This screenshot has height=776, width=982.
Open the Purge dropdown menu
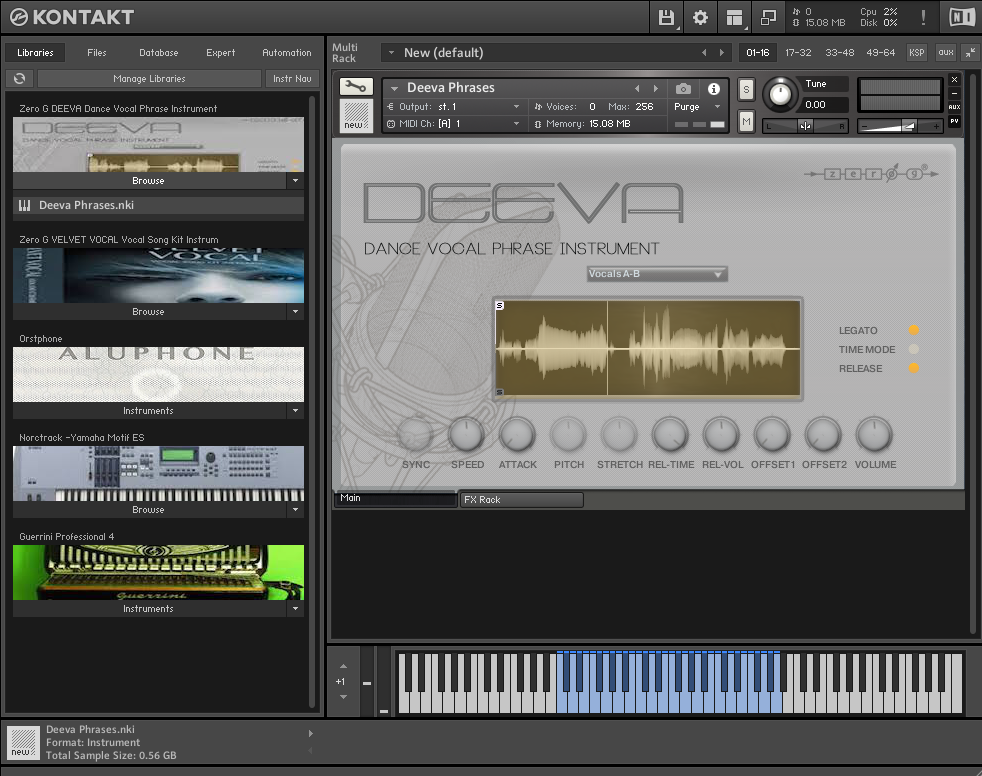697,106
